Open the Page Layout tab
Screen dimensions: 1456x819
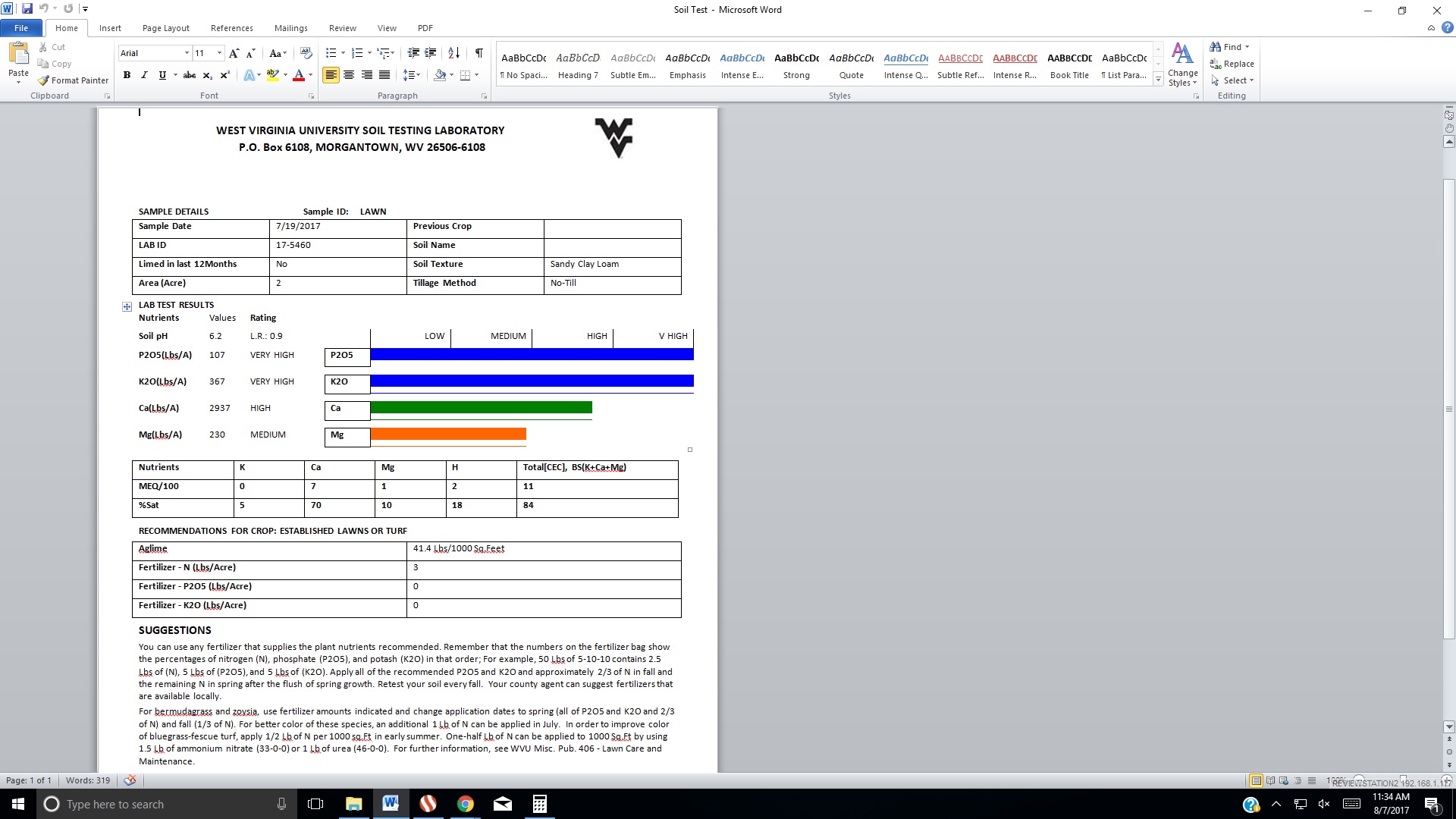(165, 28)
